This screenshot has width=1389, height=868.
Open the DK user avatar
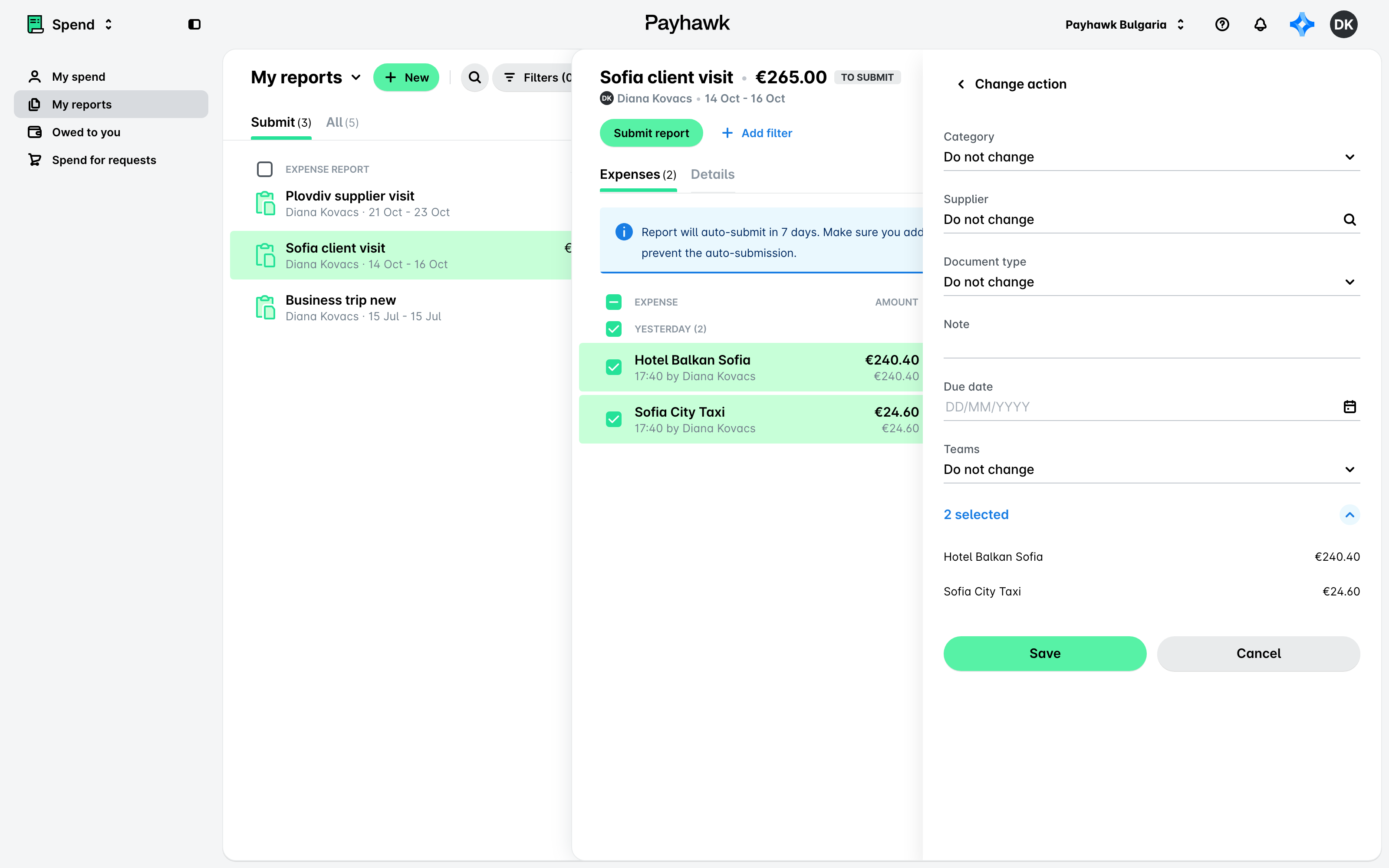(x=1343, y=25)
